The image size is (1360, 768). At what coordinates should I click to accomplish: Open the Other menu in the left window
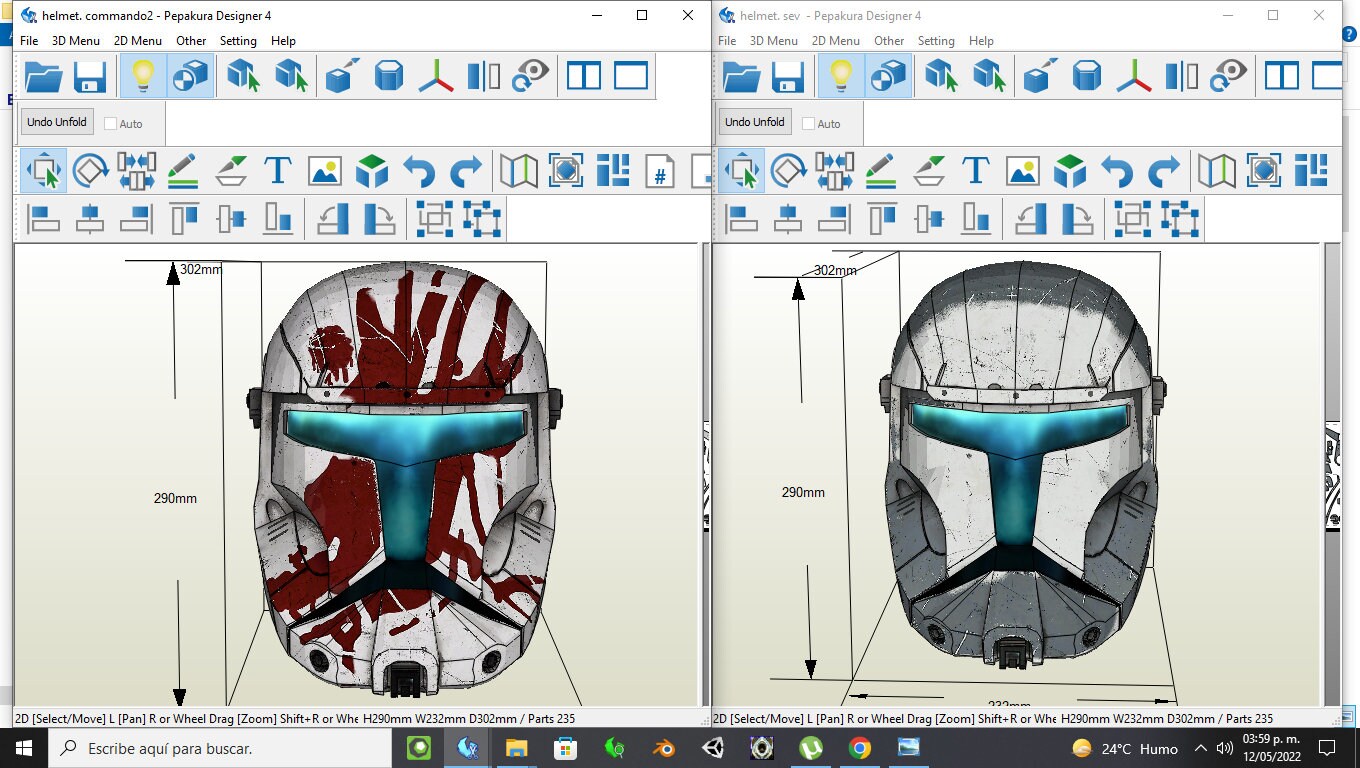pyautogui.click(x=191, y=41)
